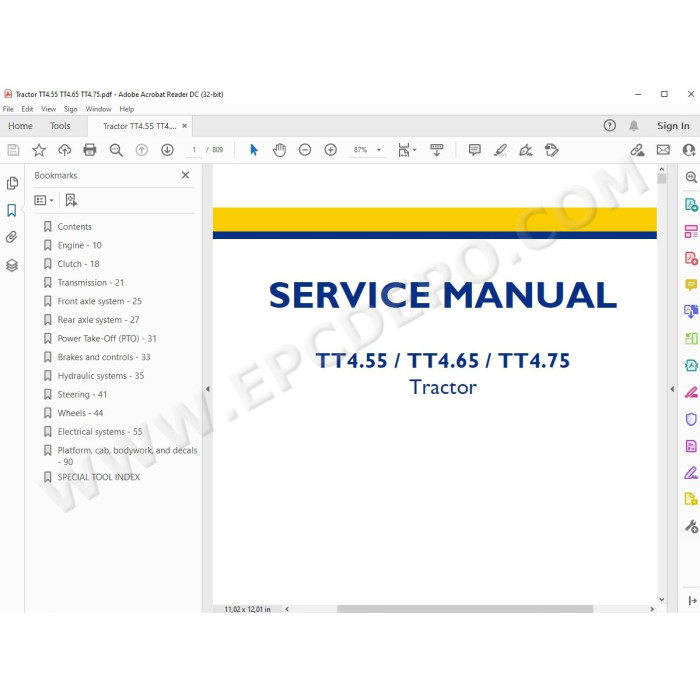Click the horizontal scrollbar thumb
Viewport: 700px width, 700px height.
click(465, 609)
